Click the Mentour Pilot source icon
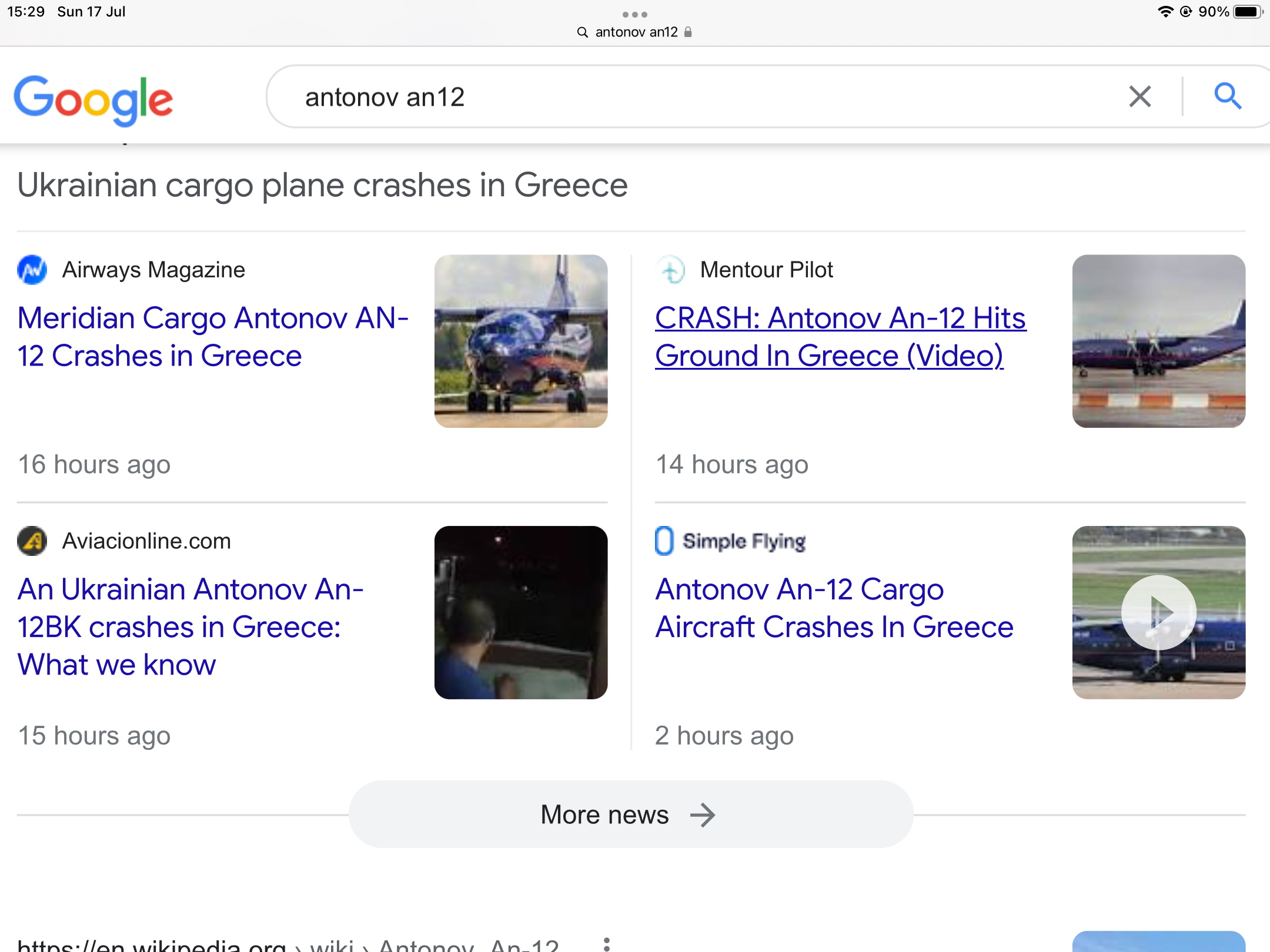 coord(670,270)
